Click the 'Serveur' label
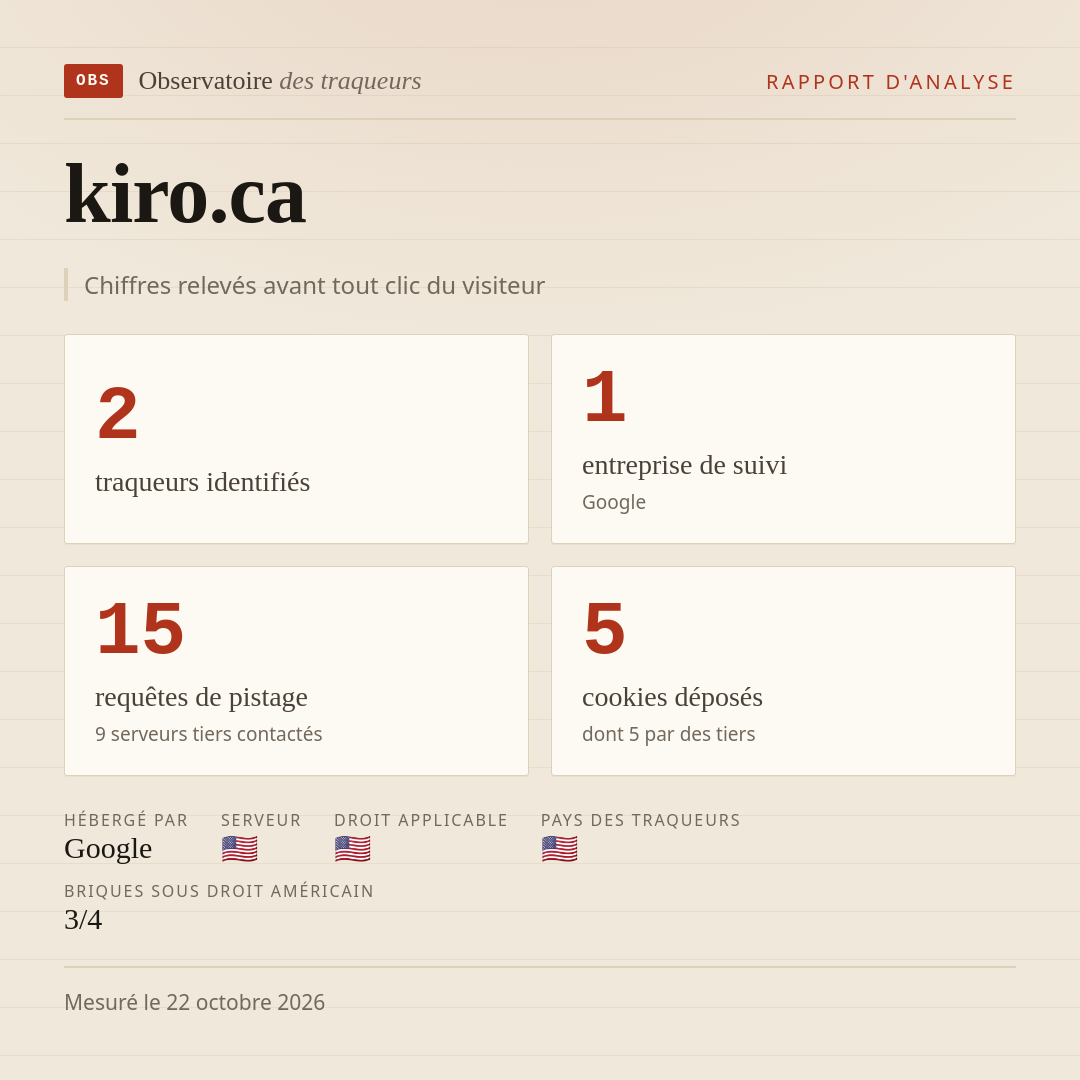This screenshot has height=1080, width=1080. coord(261,820)
